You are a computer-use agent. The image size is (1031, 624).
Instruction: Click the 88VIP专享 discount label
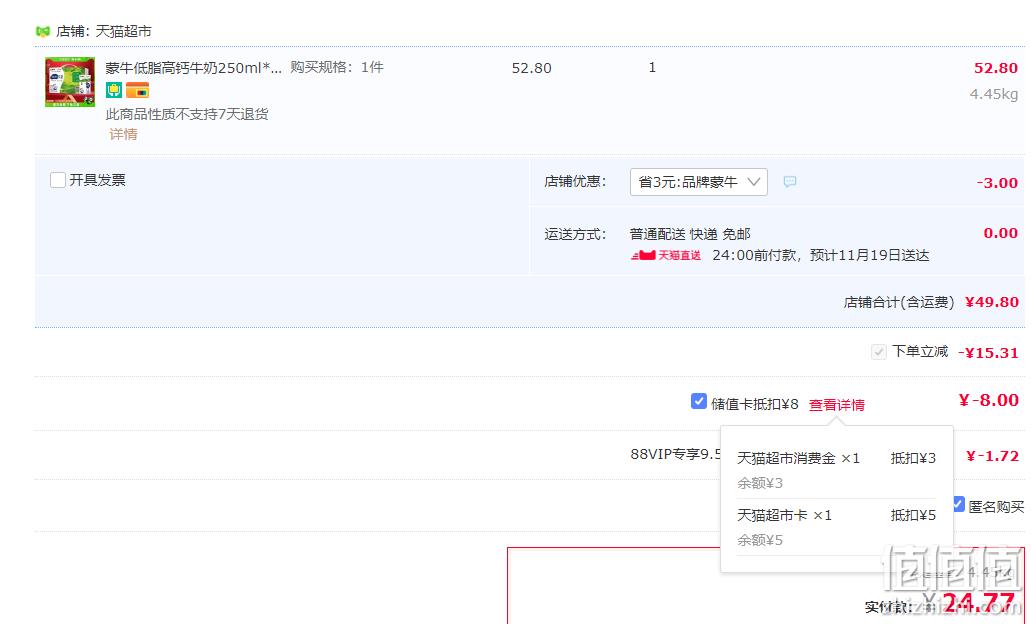tap(675, 454)
